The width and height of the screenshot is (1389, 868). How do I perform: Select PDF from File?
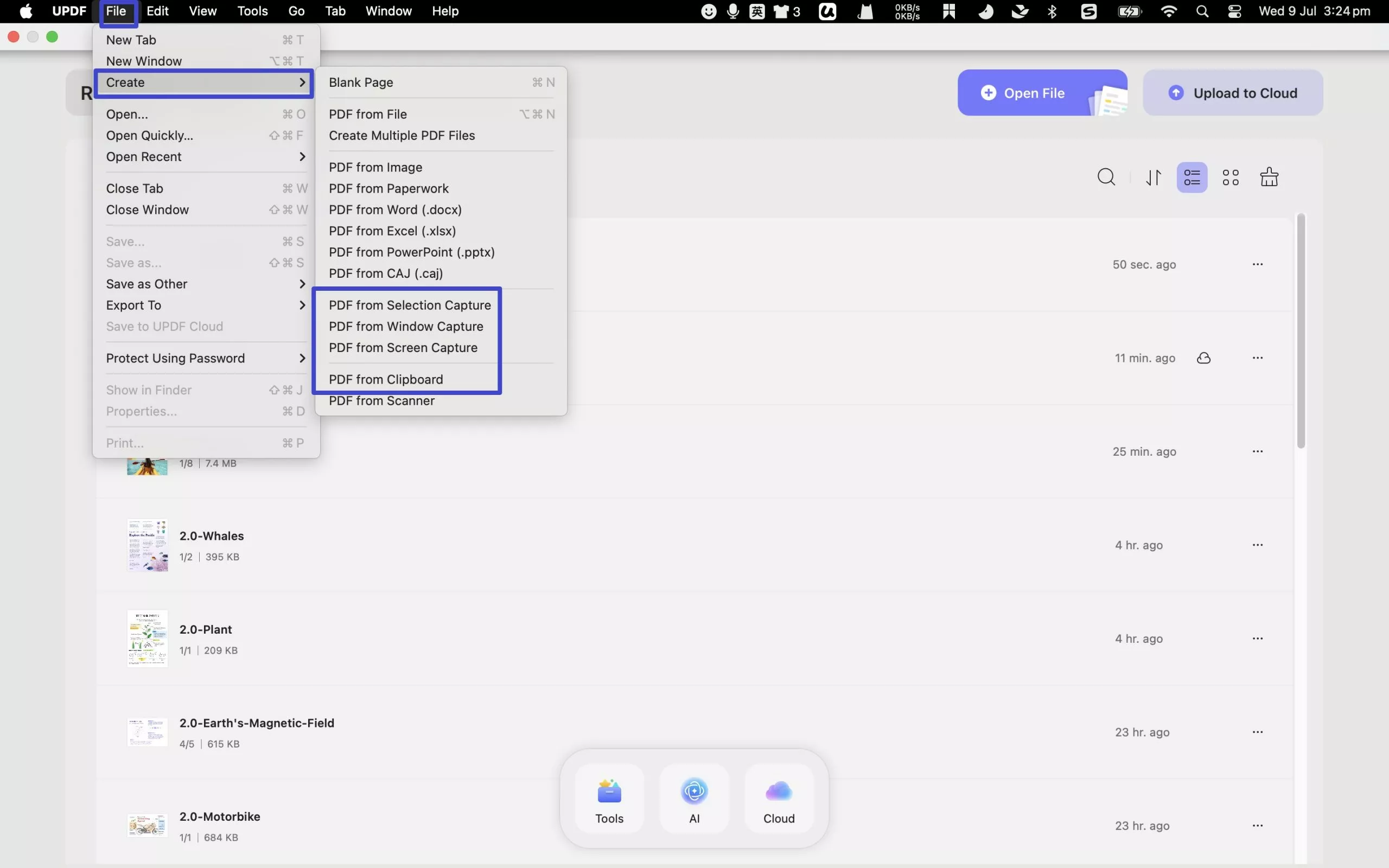coord(441,114)
